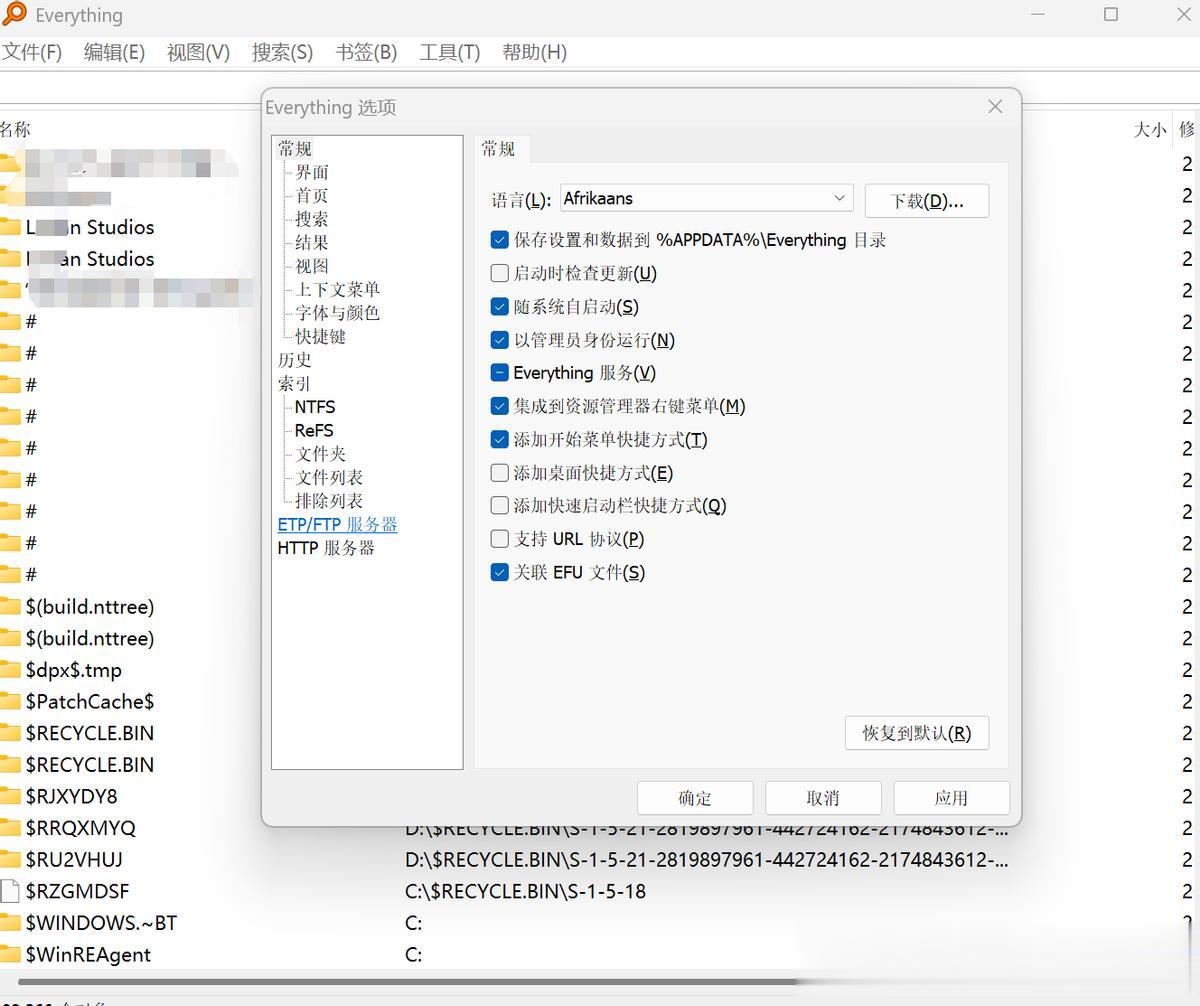Open the 文件(F) menu
Screen dimensions: 1200x1006
(32, 52)
